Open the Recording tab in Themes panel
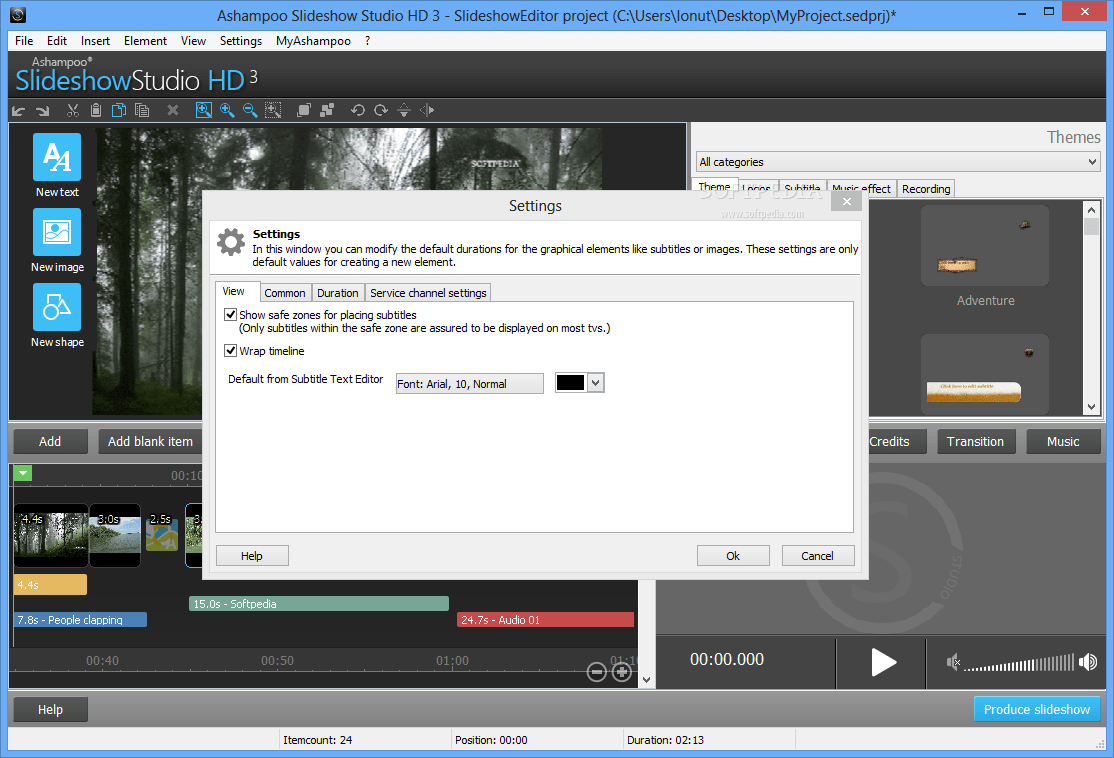Screen dimensions: 1114x758 [x=926, y=189]
